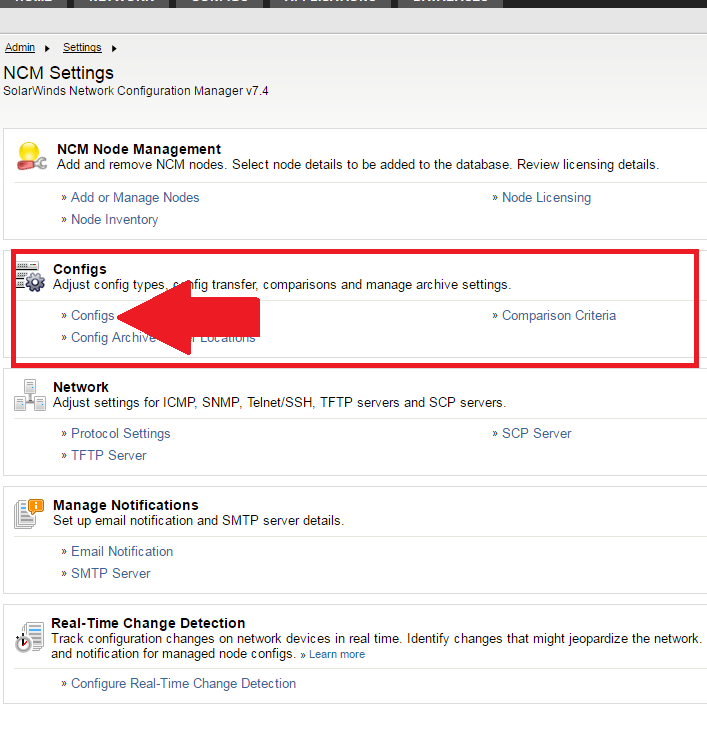Viewport: 707px width, 732px height.
Task: Click the Learn more link
Action: tap(337, 655)
